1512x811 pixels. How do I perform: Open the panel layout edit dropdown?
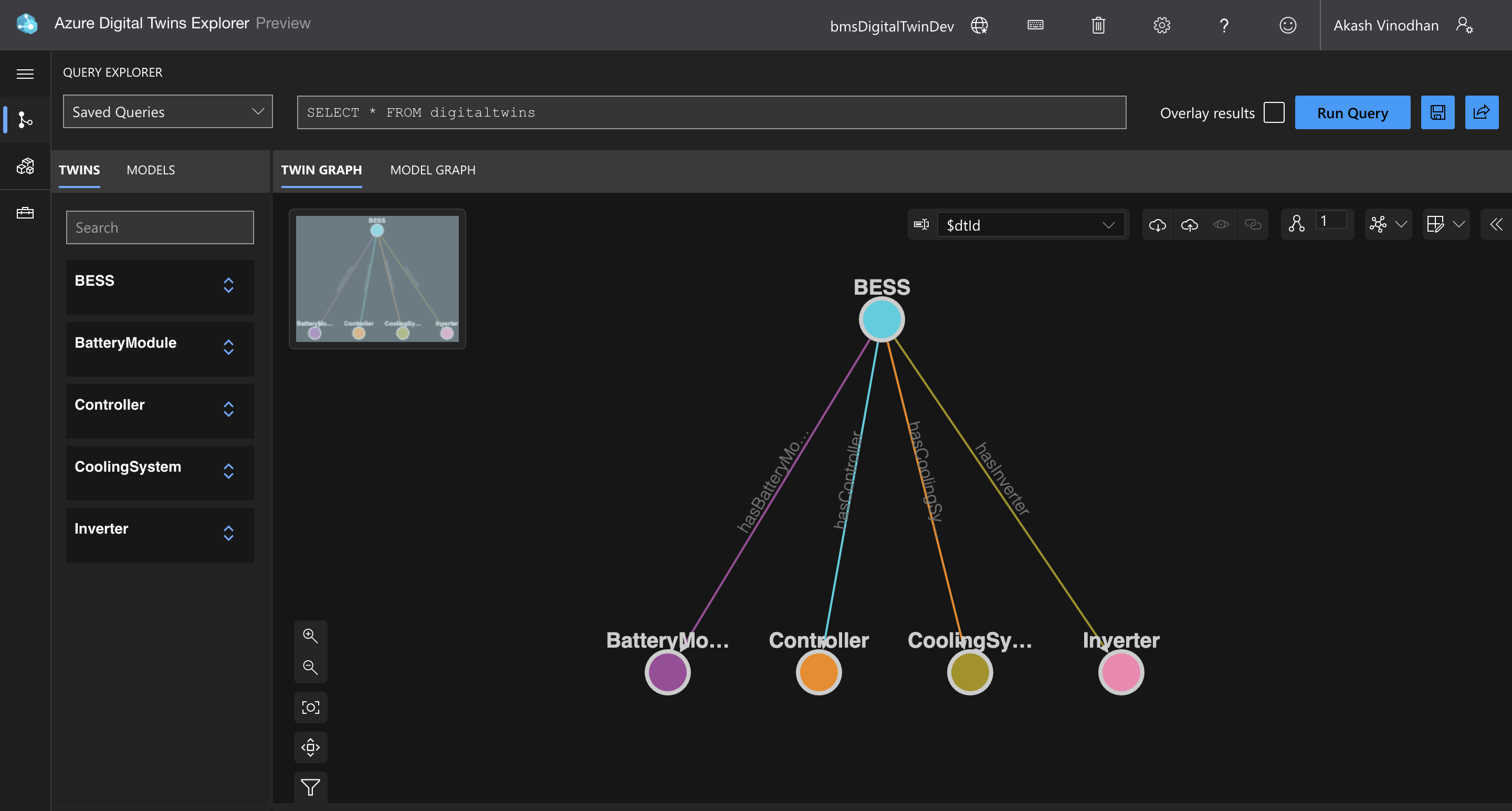[x=1446, y=224]
